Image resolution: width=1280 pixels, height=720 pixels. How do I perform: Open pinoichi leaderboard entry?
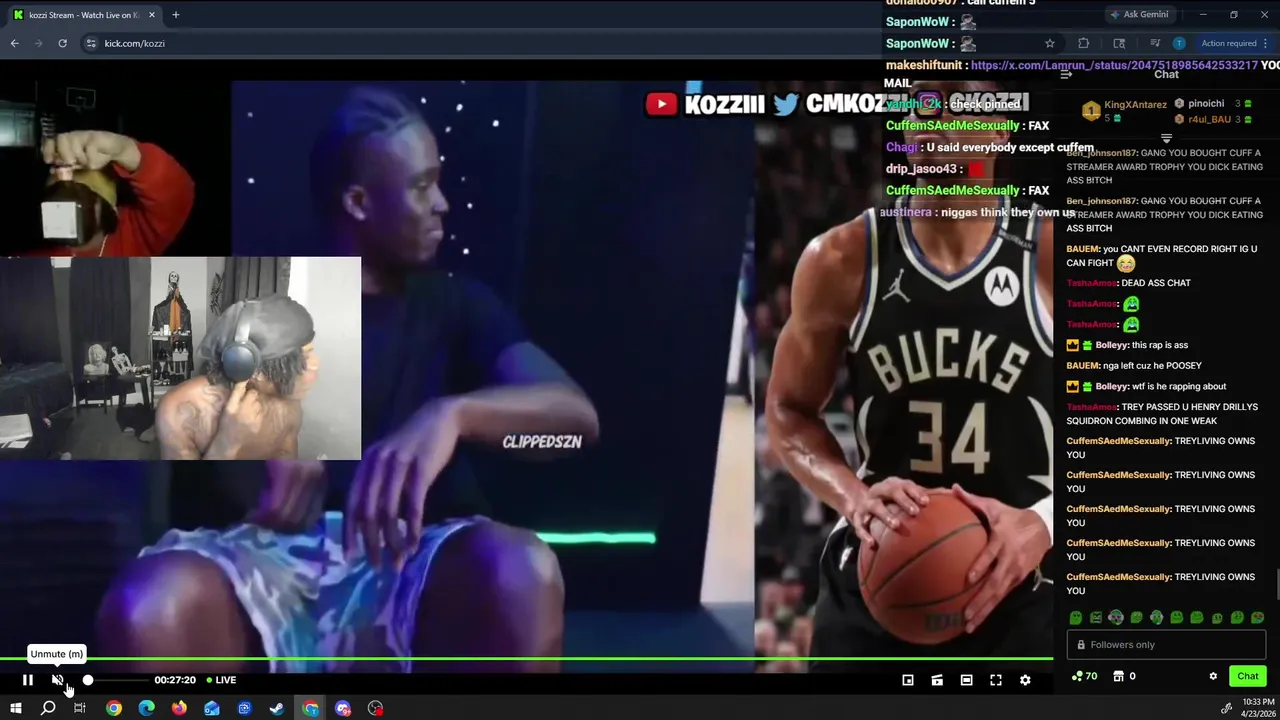point(1213,104)
